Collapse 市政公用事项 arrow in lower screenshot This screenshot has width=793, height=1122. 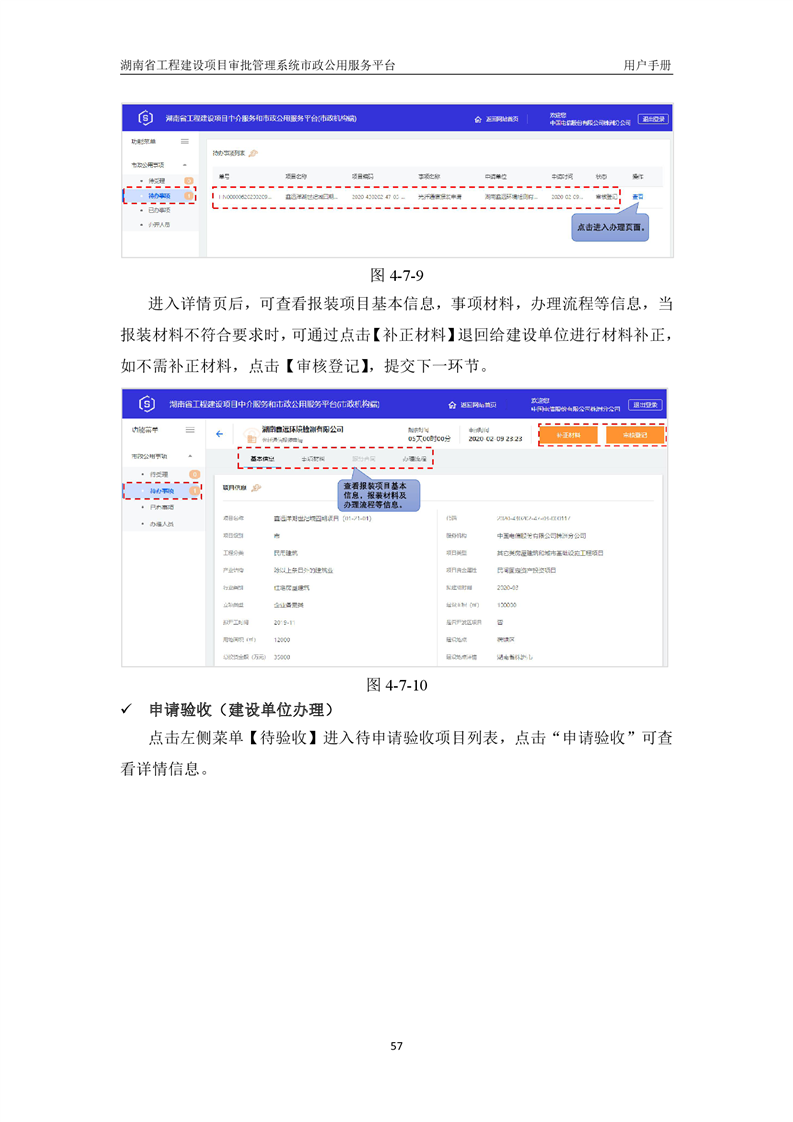pyautogui.click(x=190, y=456)
